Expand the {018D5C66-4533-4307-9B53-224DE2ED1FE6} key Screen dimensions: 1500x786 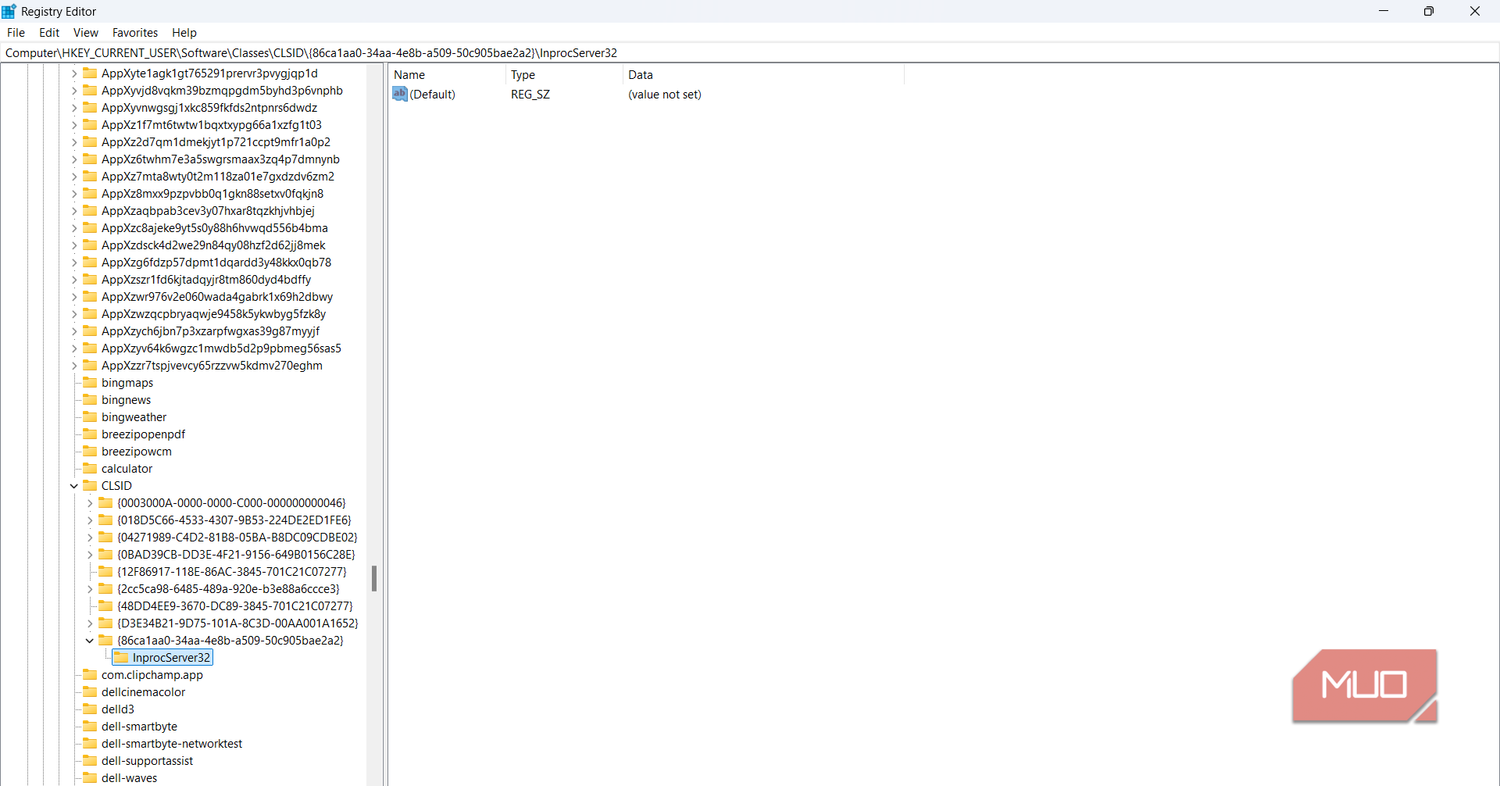pos(90,520)
